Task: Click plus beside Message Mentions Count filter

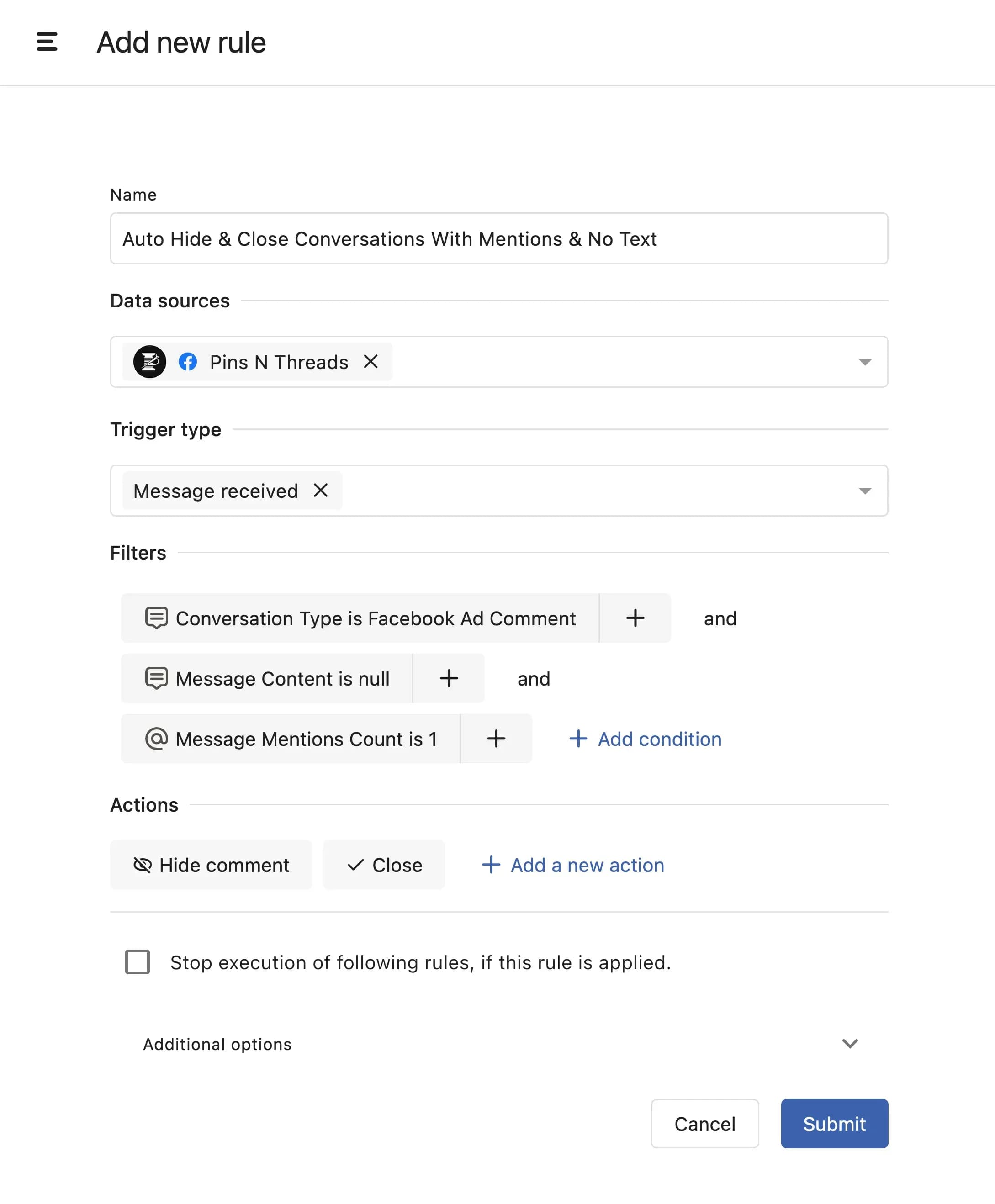Action: (496, 739)
